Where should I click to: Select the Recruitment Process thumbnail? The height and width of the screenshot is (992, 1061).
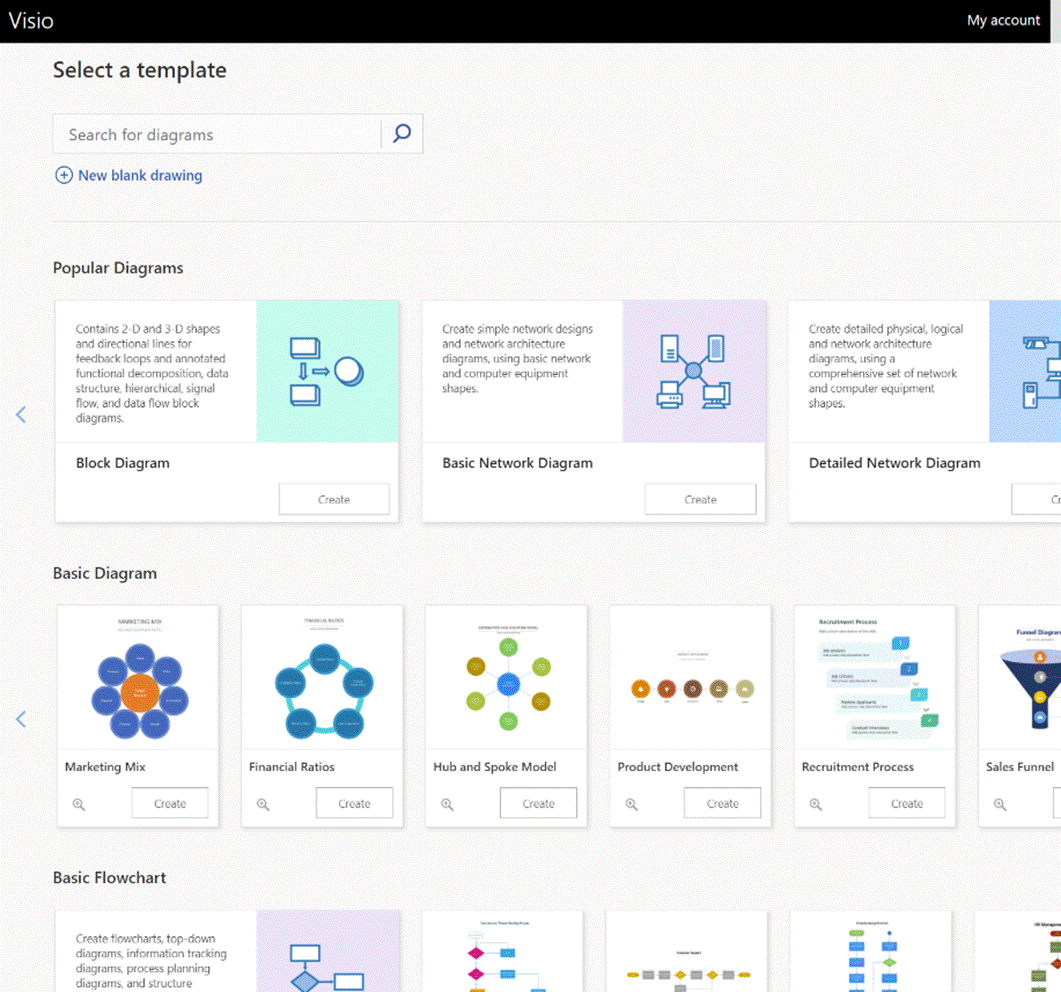click(875, 677)
